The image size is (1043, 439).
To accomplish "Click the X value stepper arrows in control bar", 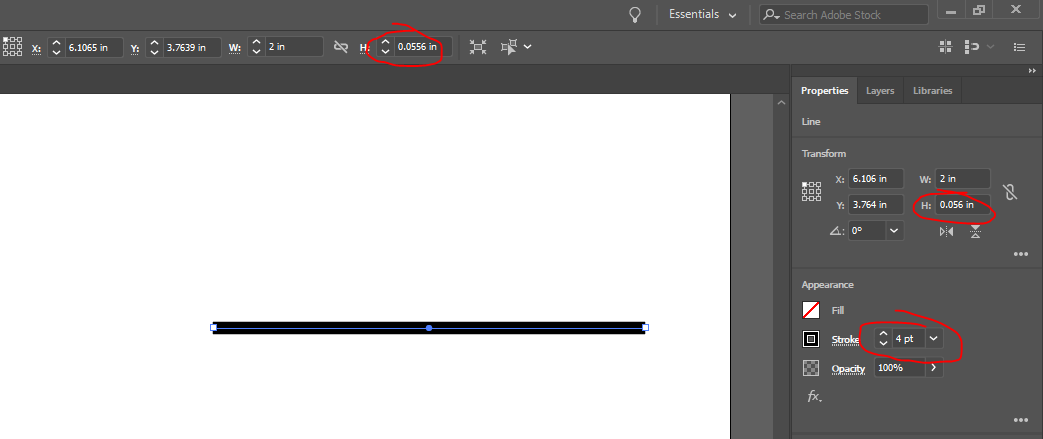I will point(56,47).
